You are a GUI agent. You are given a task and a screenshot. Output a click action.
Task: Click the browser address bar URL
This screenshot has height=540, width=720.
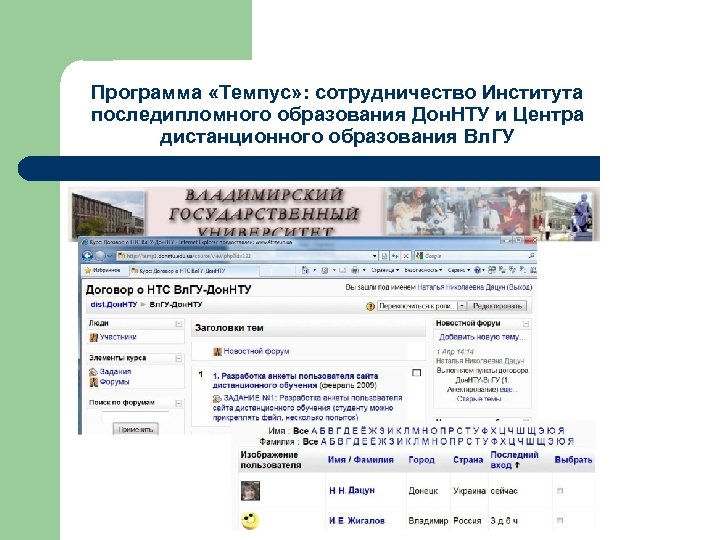pyautogui.click(x=248, y=256)
